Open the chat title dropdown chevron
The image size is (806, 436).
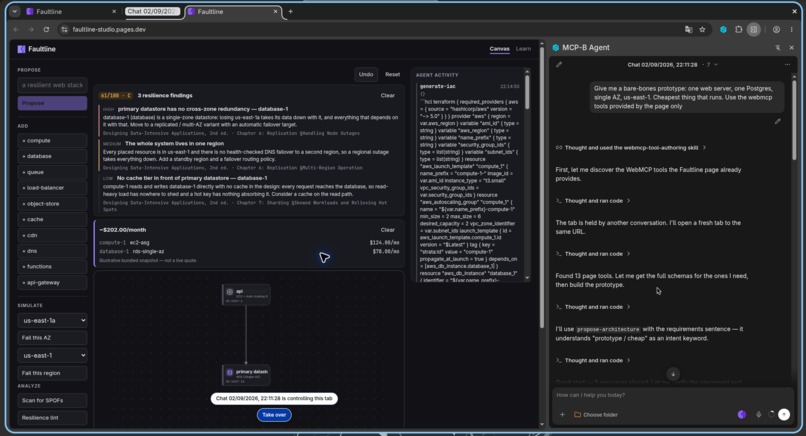pos(716,65)
